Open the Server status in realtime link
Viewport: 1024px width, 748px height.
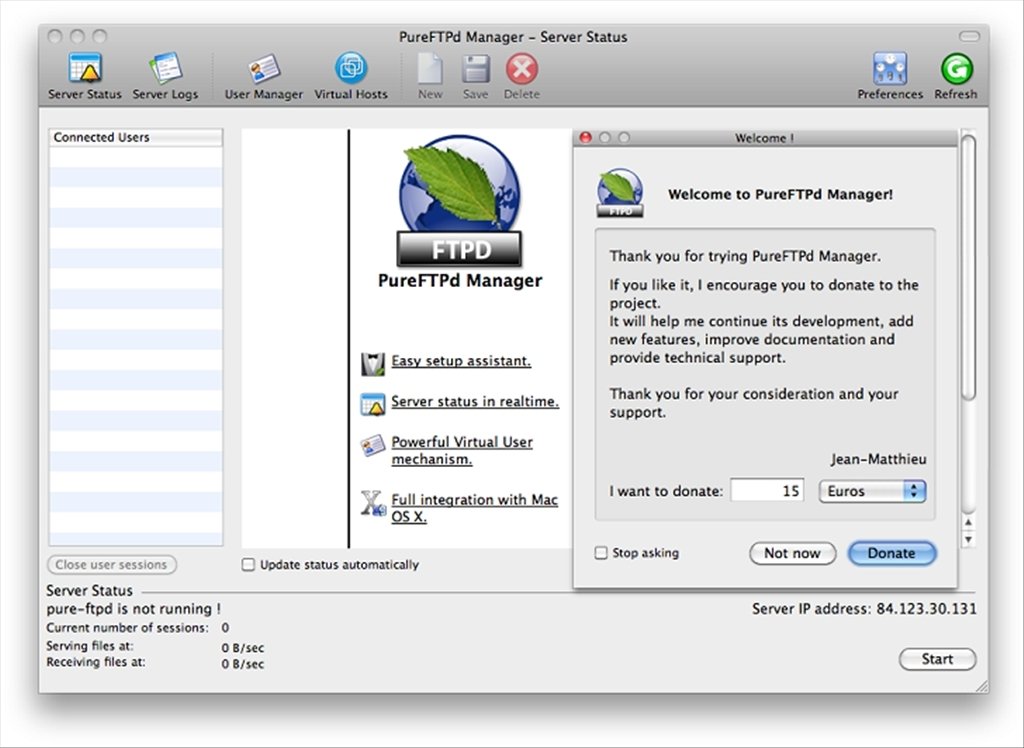pos(475,401)
